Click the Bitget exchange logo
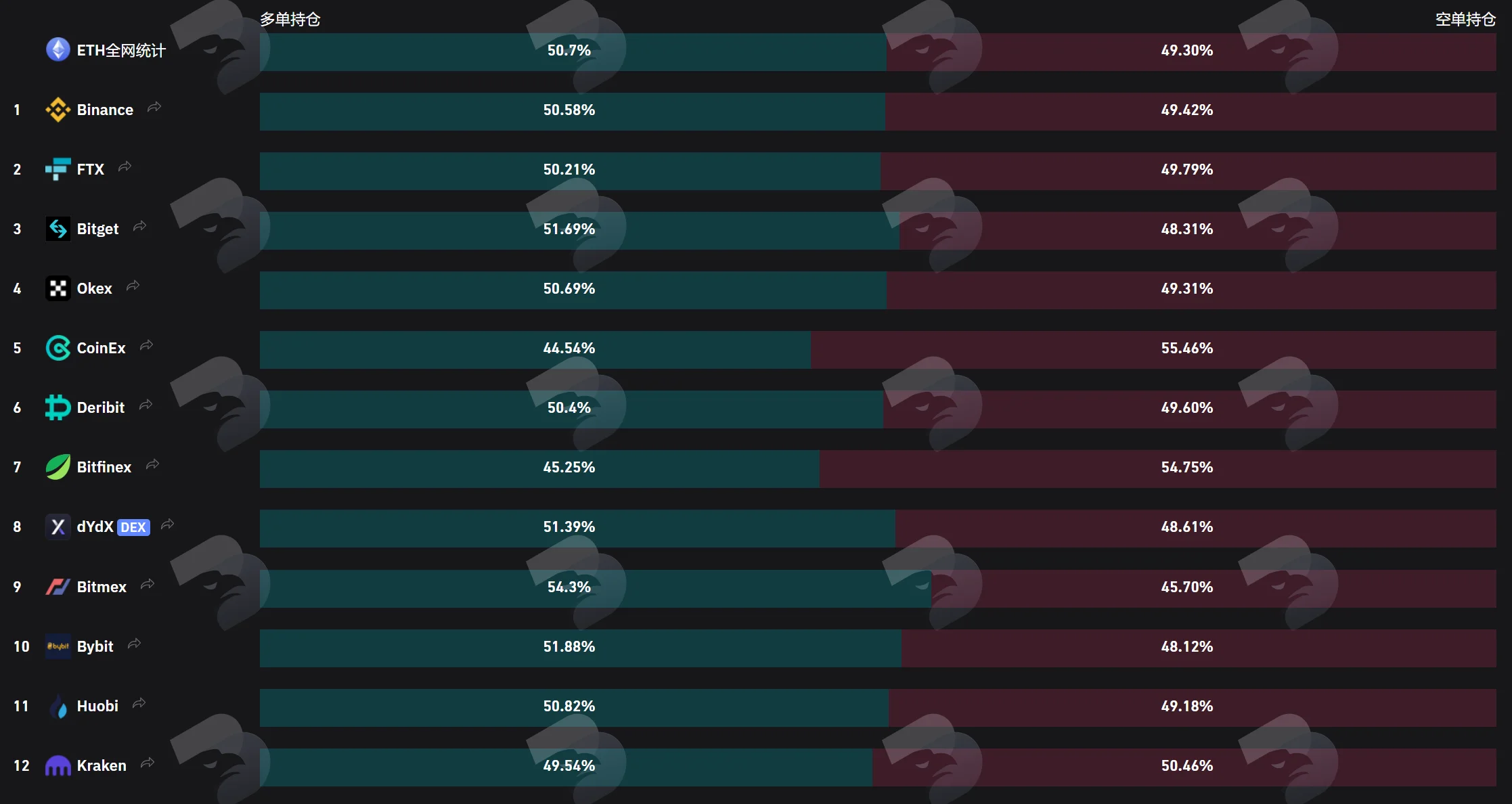Viewport: 1512px width, 804px height. [58, 229]
